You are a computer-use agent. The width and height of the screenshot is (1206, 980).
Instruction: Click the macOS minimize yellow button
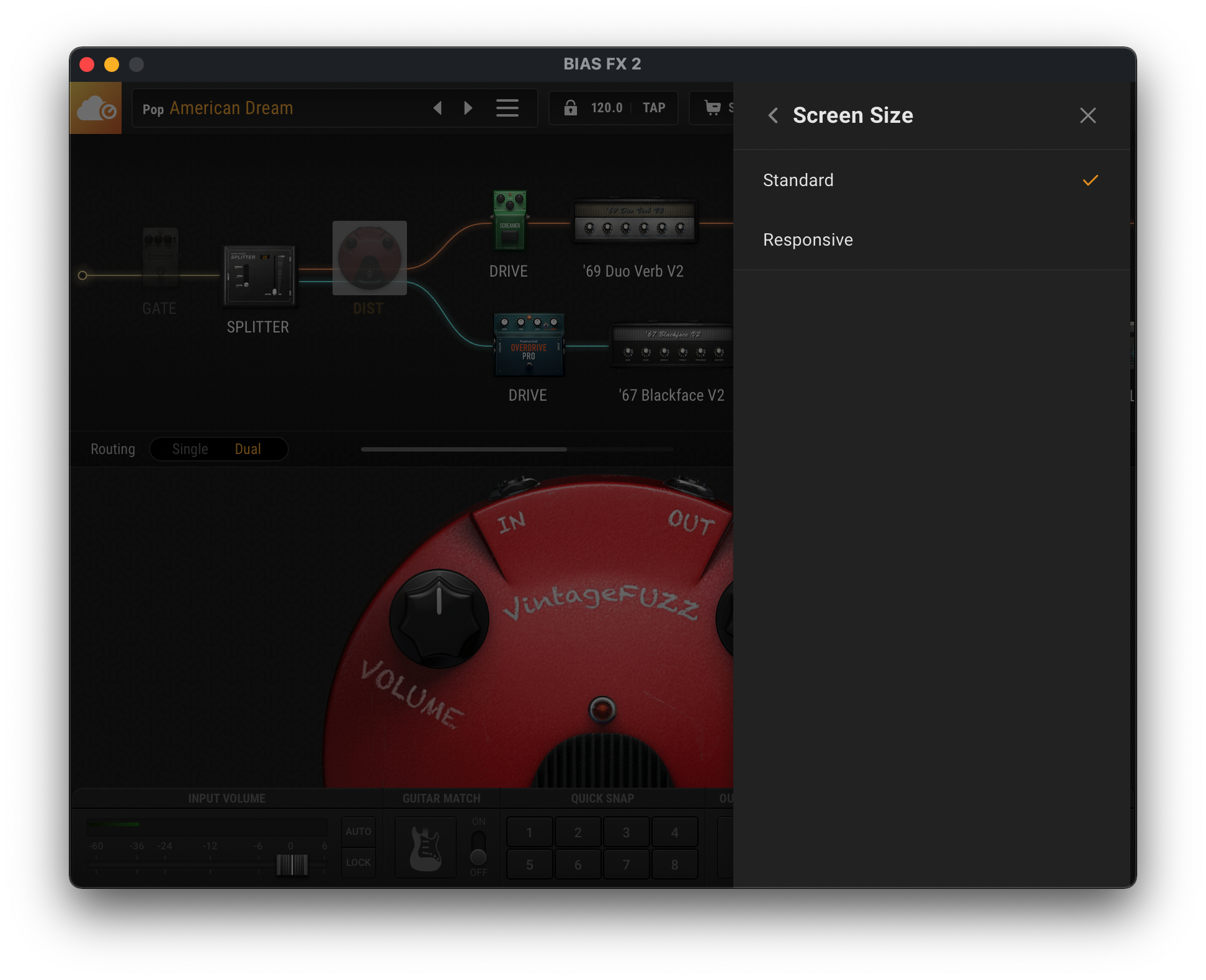pyautogui.click(x=112, y=65)
